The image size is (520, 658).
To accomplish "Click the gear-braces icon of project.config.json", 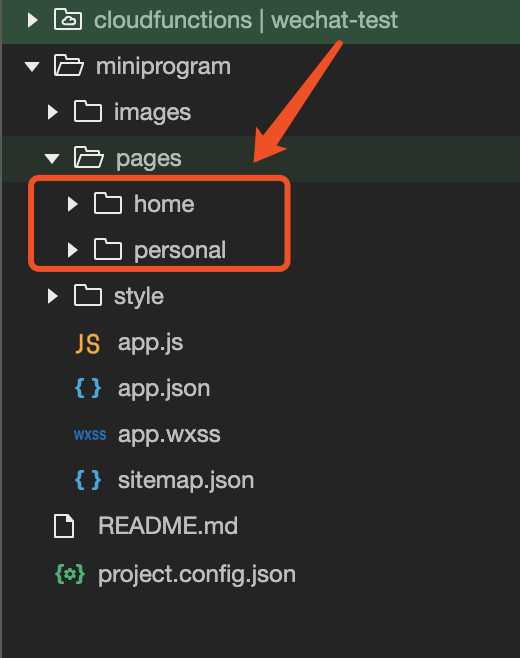I will coord(70,574).
